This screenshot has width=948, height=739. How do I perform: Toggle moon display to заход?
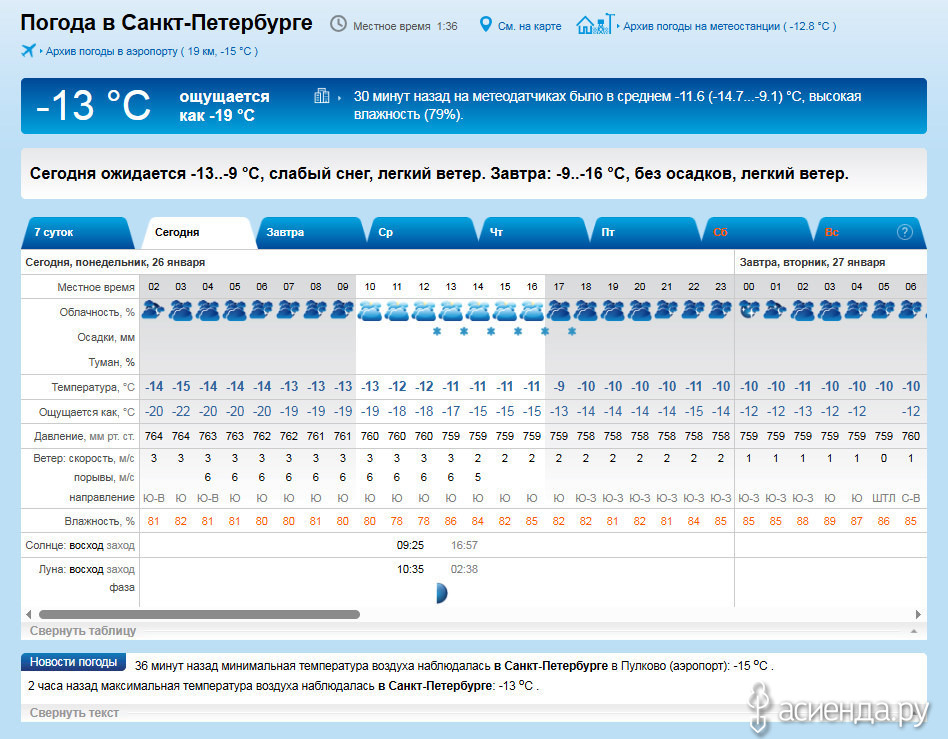click(120, 569)
